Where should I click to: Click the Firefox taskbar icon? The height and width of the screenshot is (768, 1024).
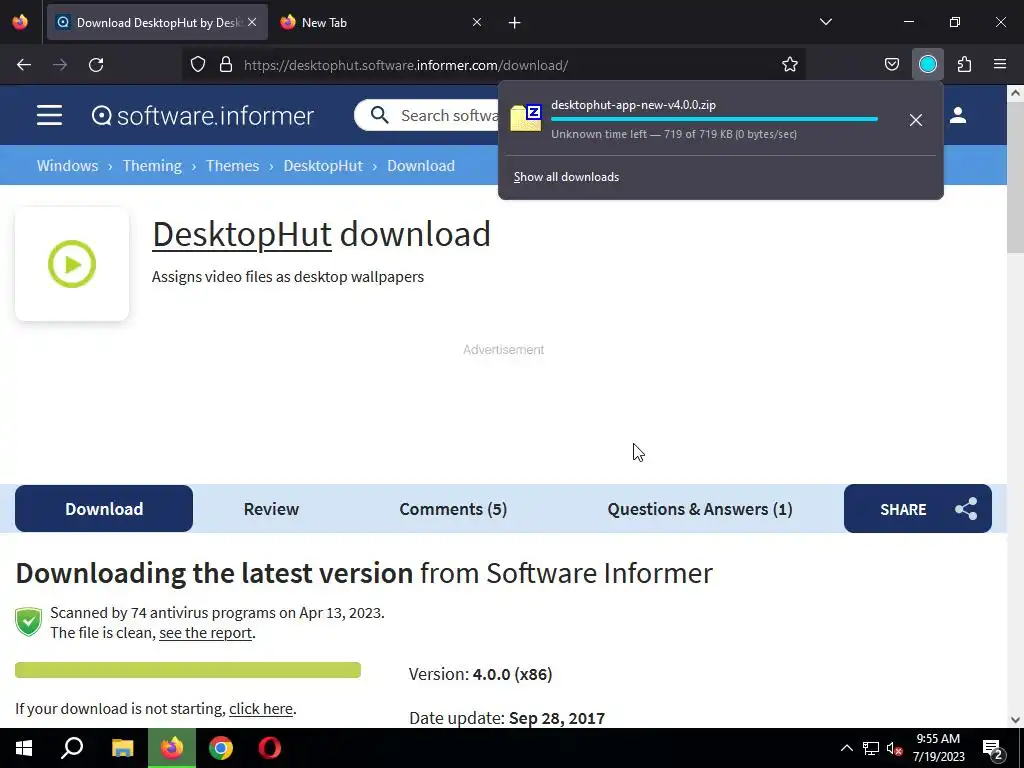[172, 748]
